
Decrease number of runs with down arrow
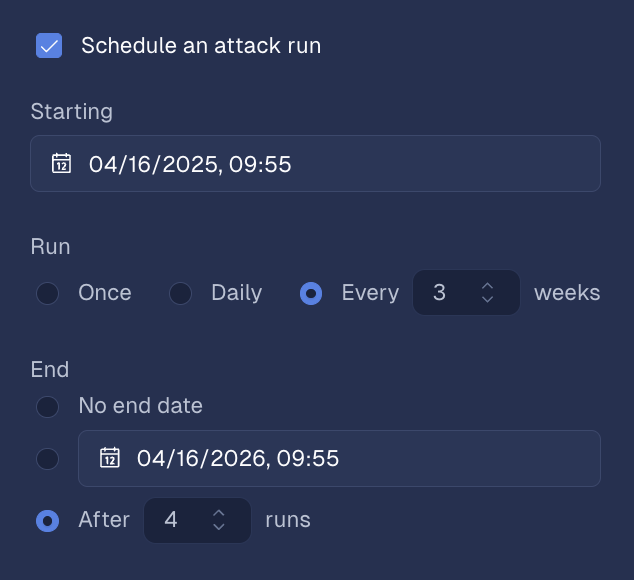point(219,527)
